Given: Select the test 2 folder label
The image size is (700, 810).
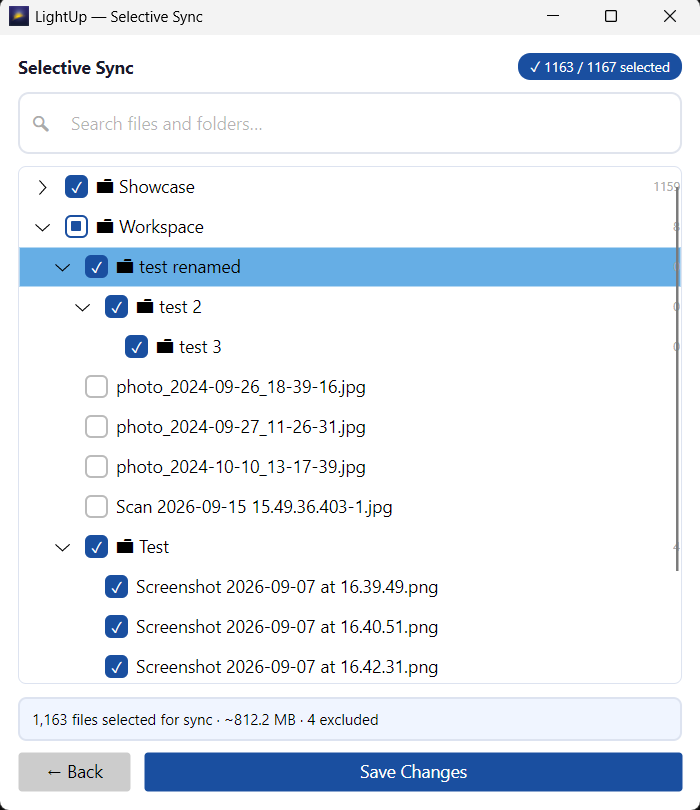Looking at the screenshot, I should coord(180,307).
